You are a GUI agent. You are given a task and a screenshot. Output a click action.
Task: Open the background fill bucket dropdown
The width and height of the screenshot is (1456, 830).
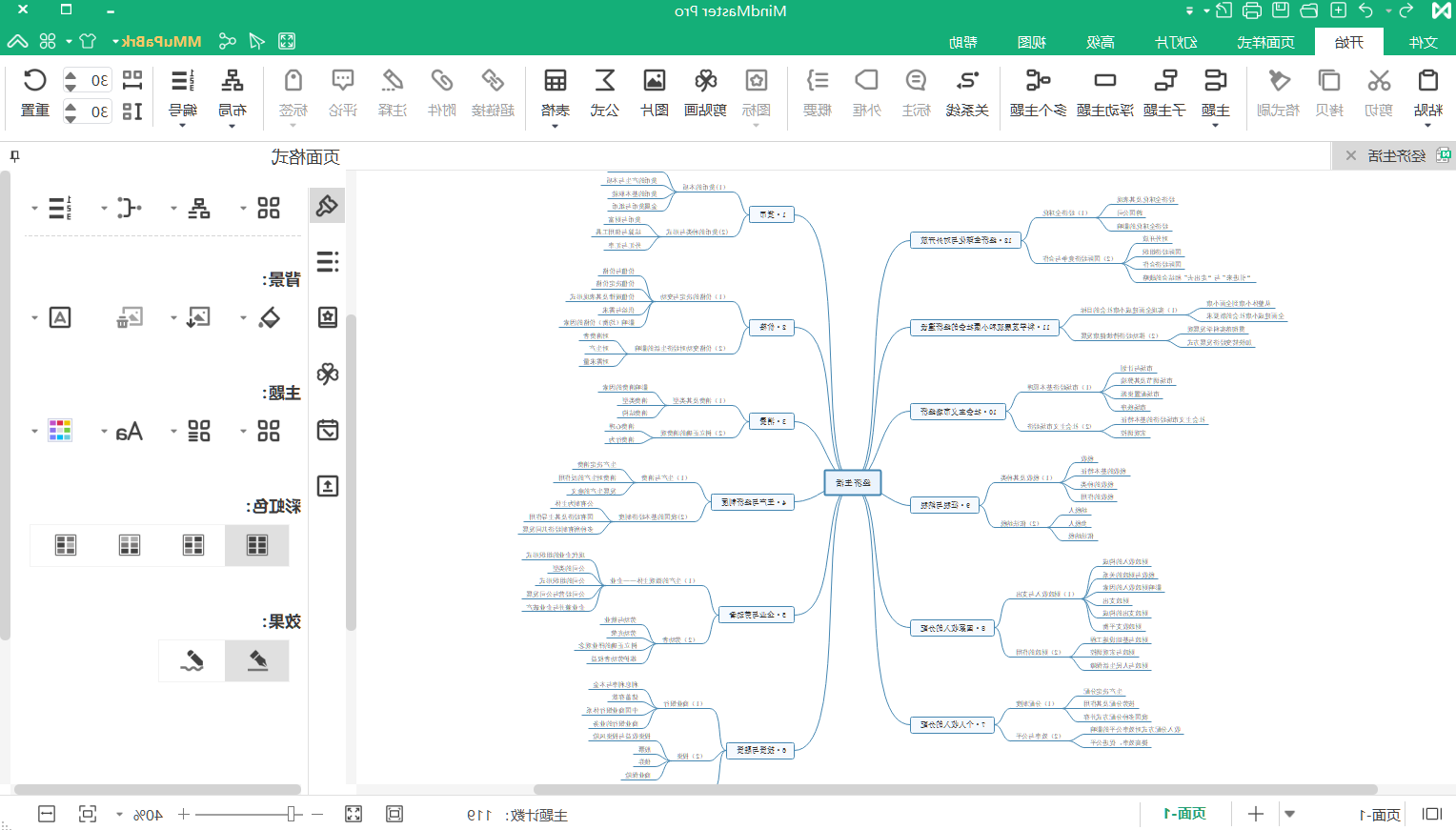[243, 318]
